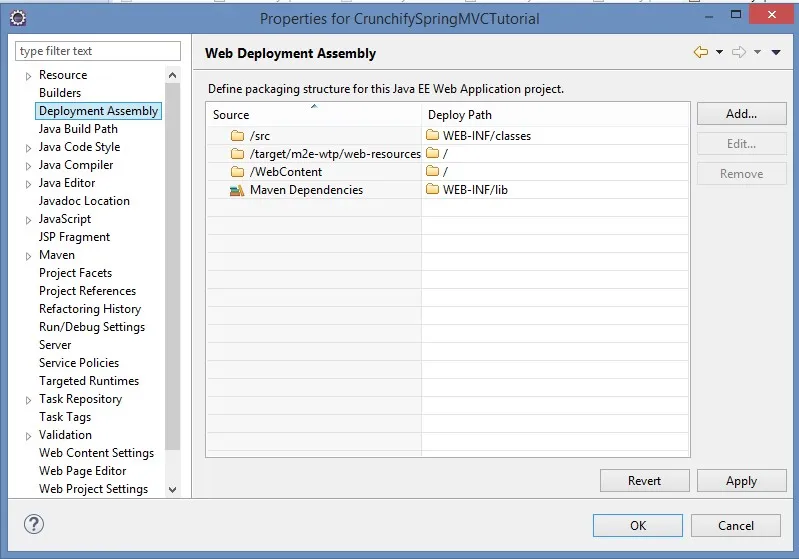Click the Properties dialog gear icon

(18, 18)
